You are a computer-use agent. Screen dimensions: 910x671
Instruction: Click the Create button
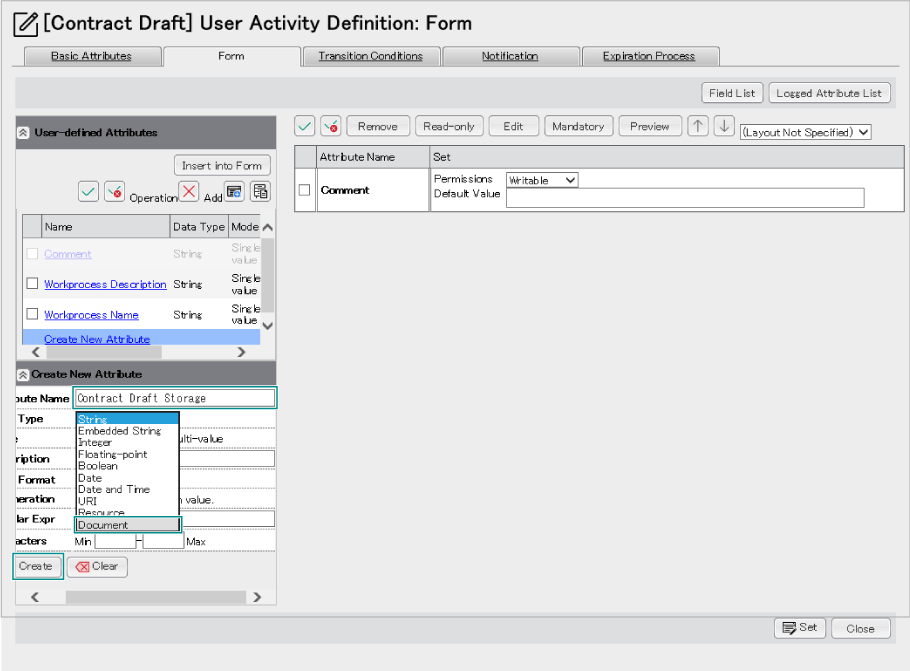coord(36,566)
